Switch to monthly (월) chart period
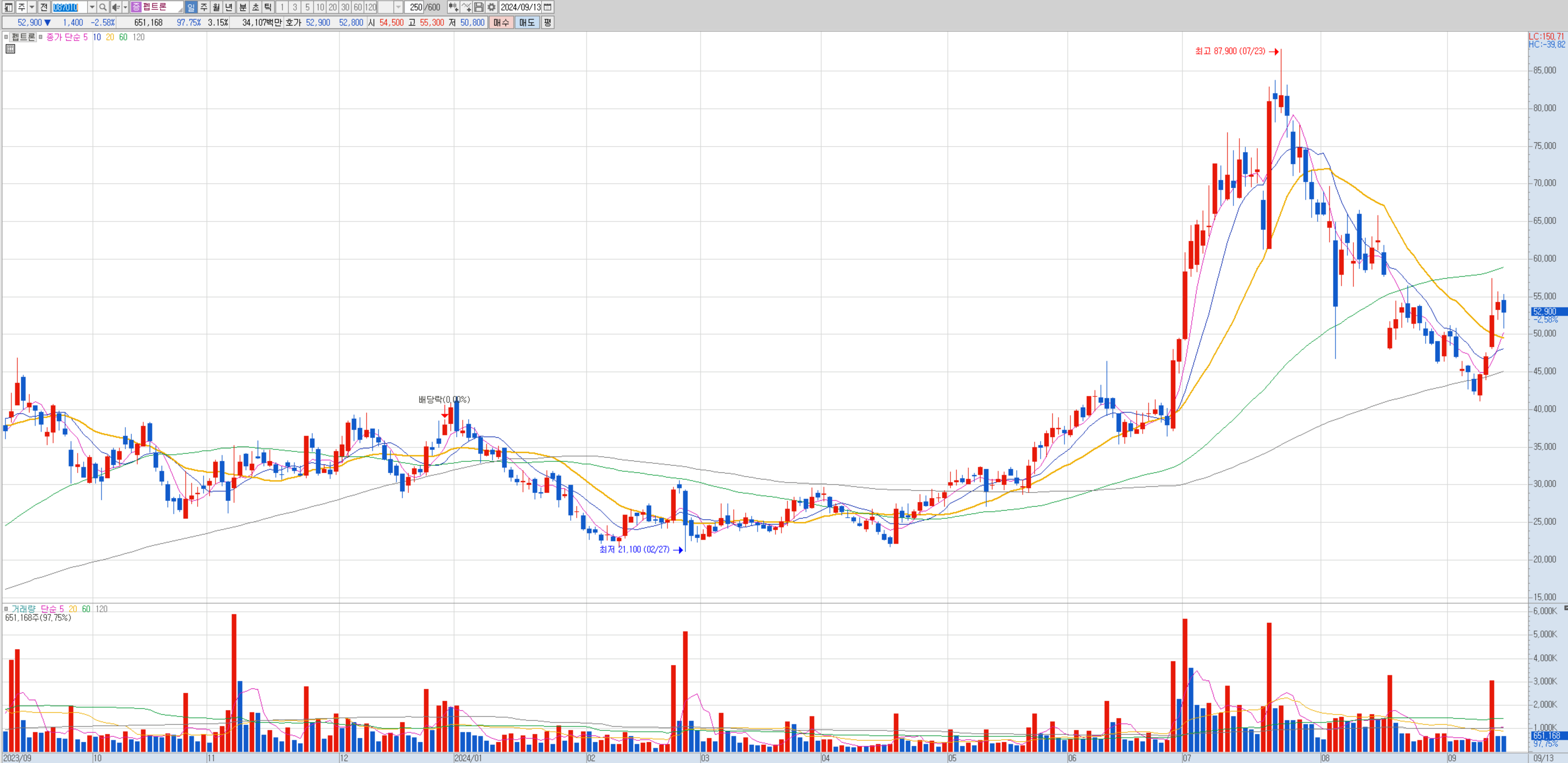 click(x=216, y=8)
